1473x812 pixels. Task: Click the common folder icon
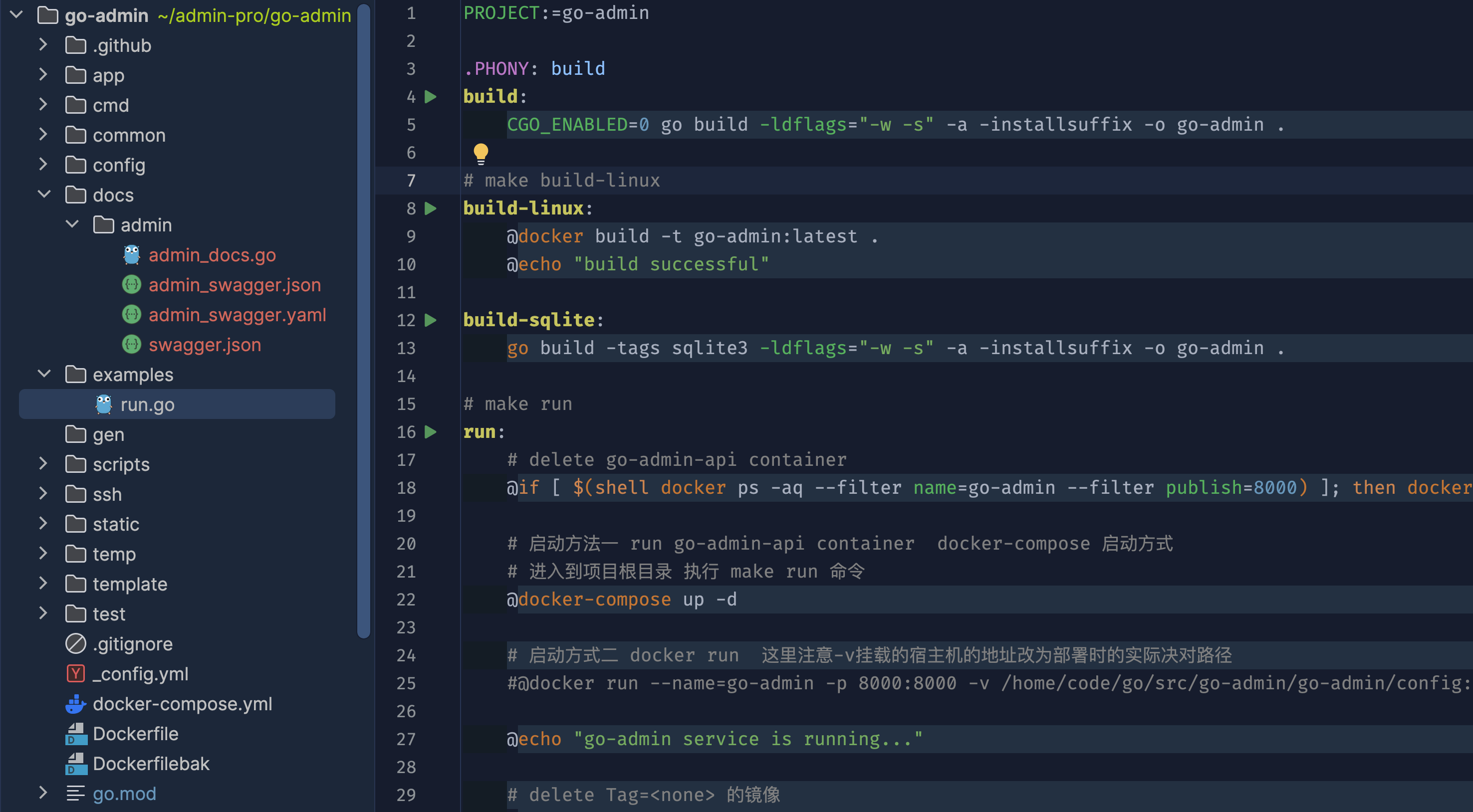click(75, 135)
